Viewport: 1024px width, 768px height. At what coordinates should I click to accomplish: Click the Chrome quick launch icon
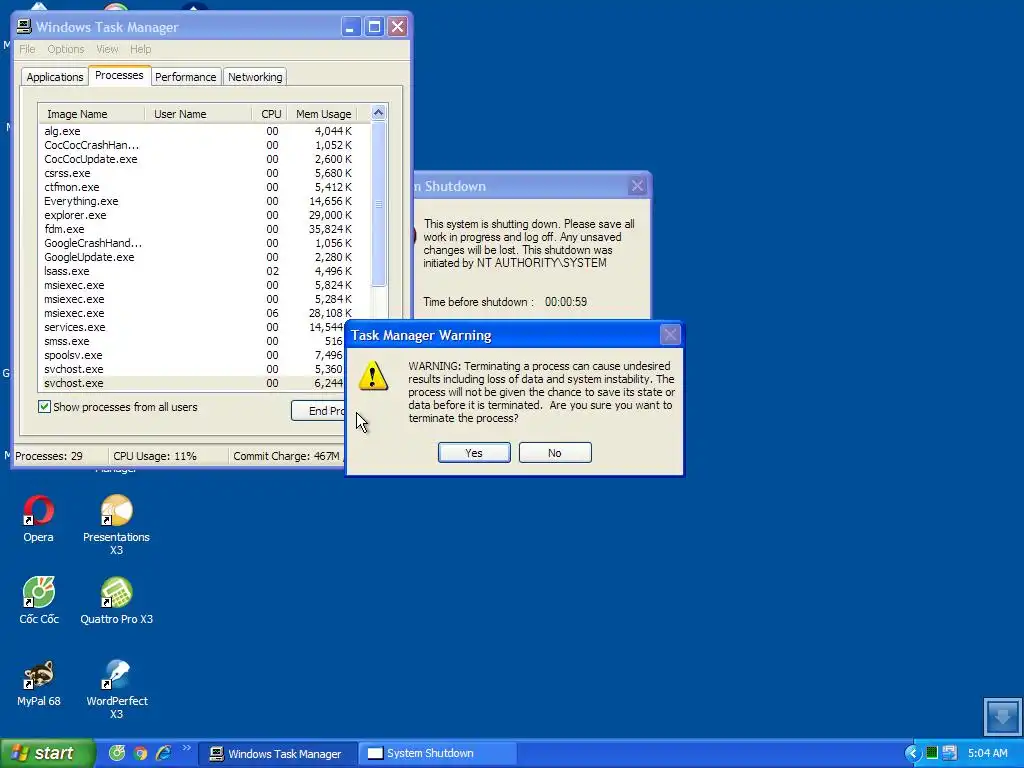[x=140, y=753]
